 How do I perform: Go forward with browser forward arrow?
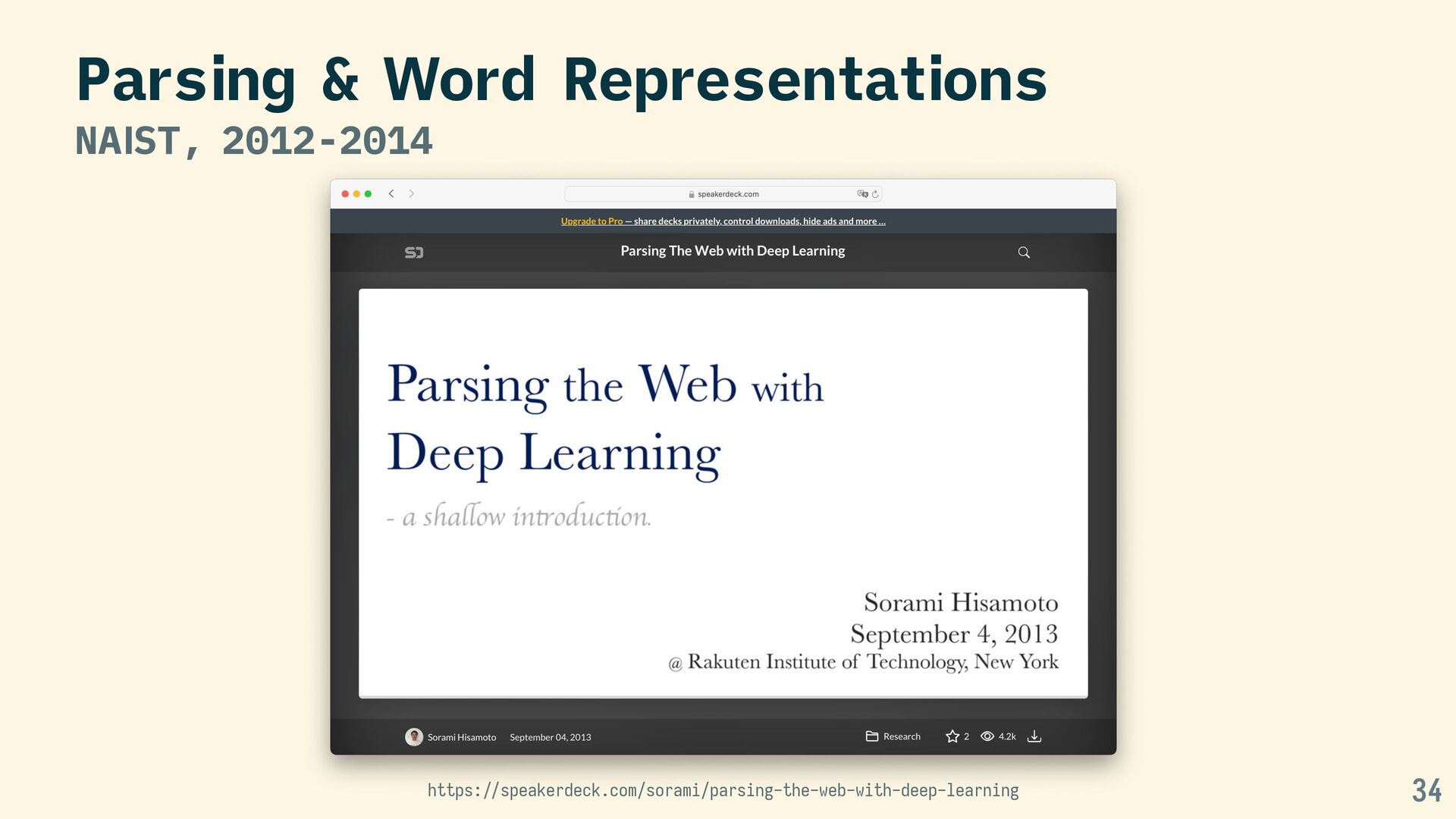click(x=412, y=194)
